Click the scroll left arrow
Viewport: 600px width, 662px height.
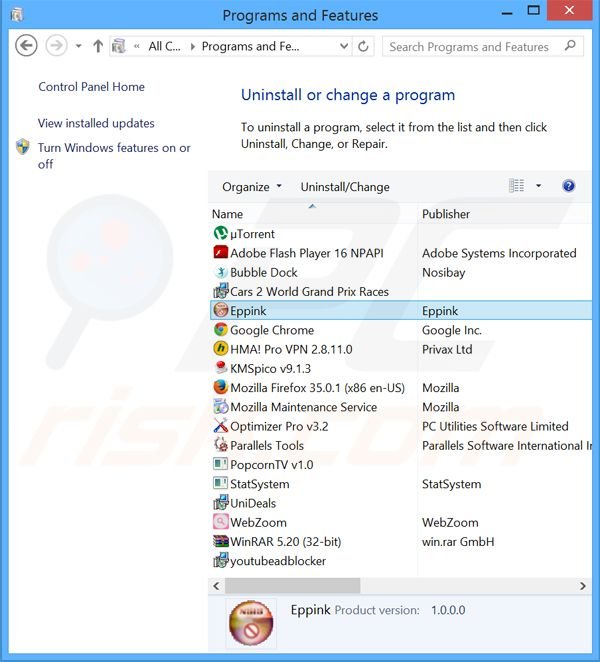pyautogui.click(x=216, y=586)
